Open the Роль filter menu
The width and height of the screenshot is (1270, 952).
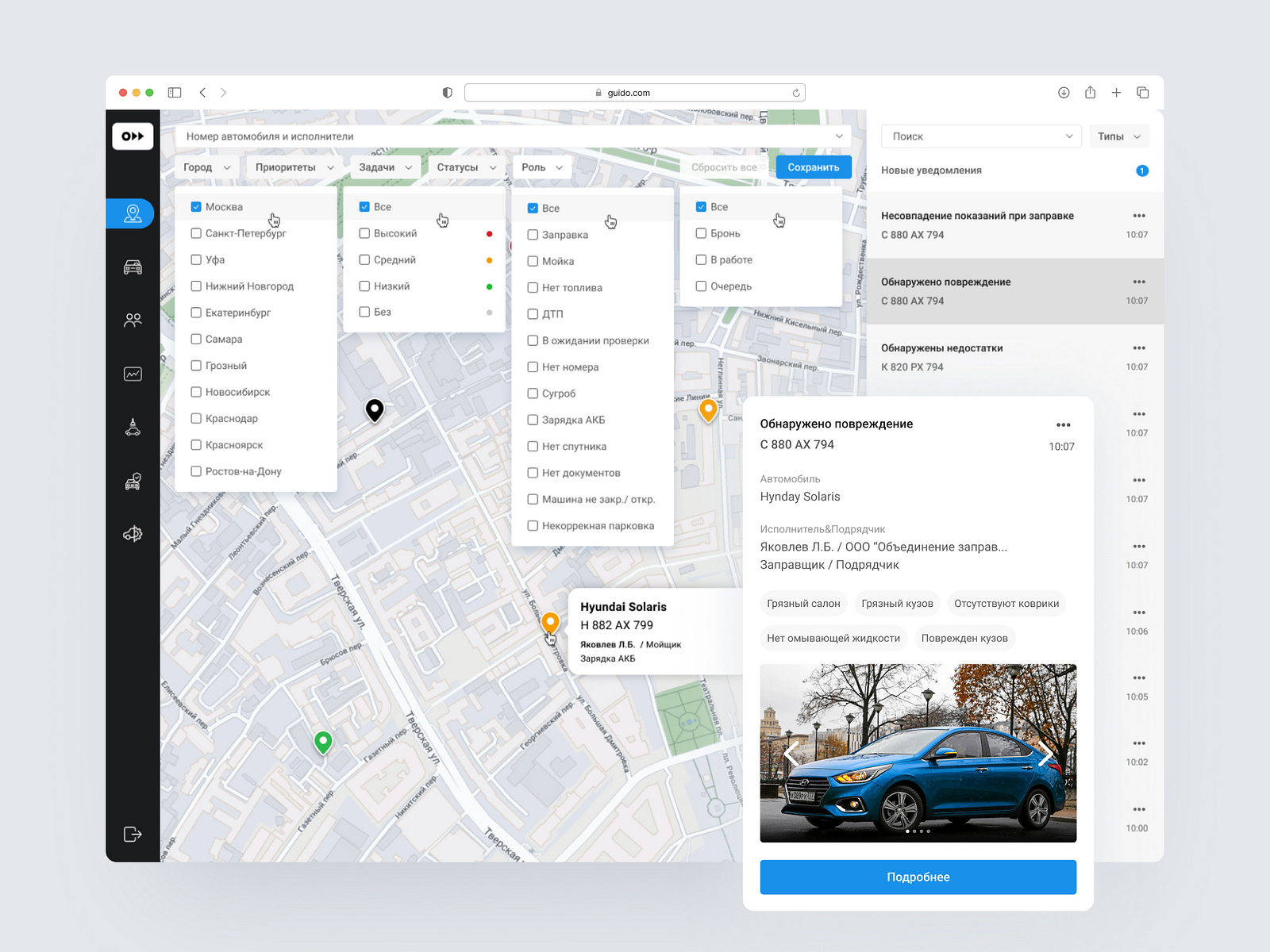coord(541,167)
